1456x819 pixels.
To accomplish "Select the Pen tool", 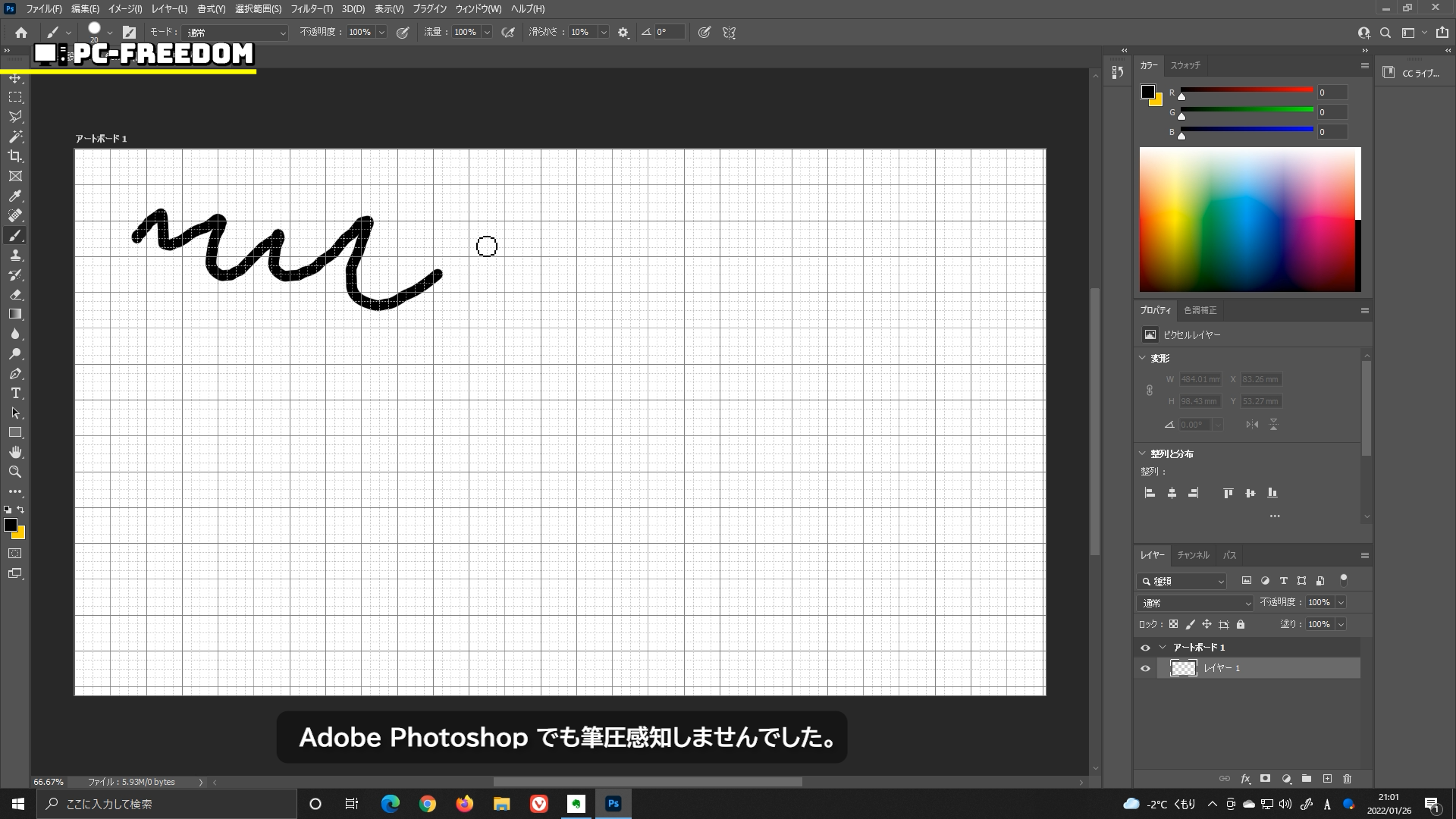I will (15, 374).
